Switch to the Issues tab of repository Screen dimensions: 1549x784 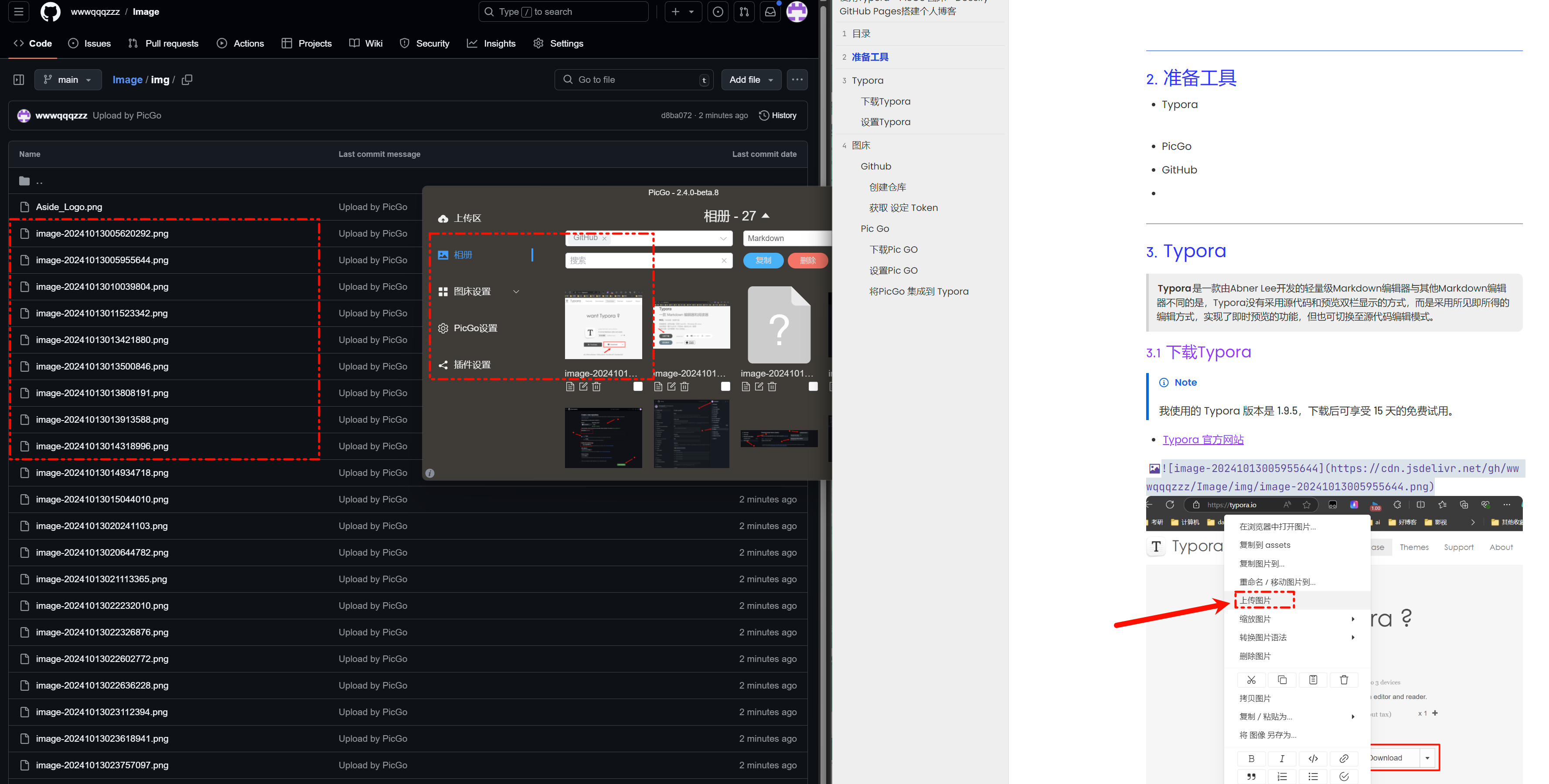90,43
